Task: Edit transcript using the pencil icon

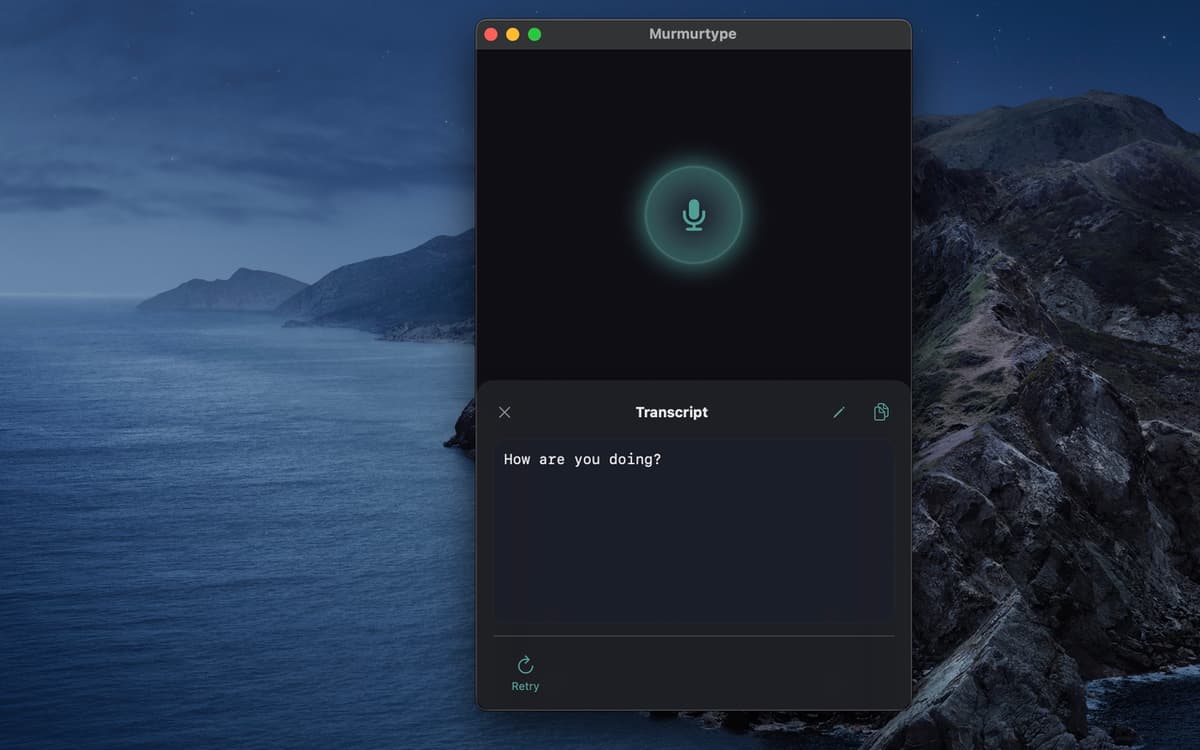Action: click(x=839, y=412)
